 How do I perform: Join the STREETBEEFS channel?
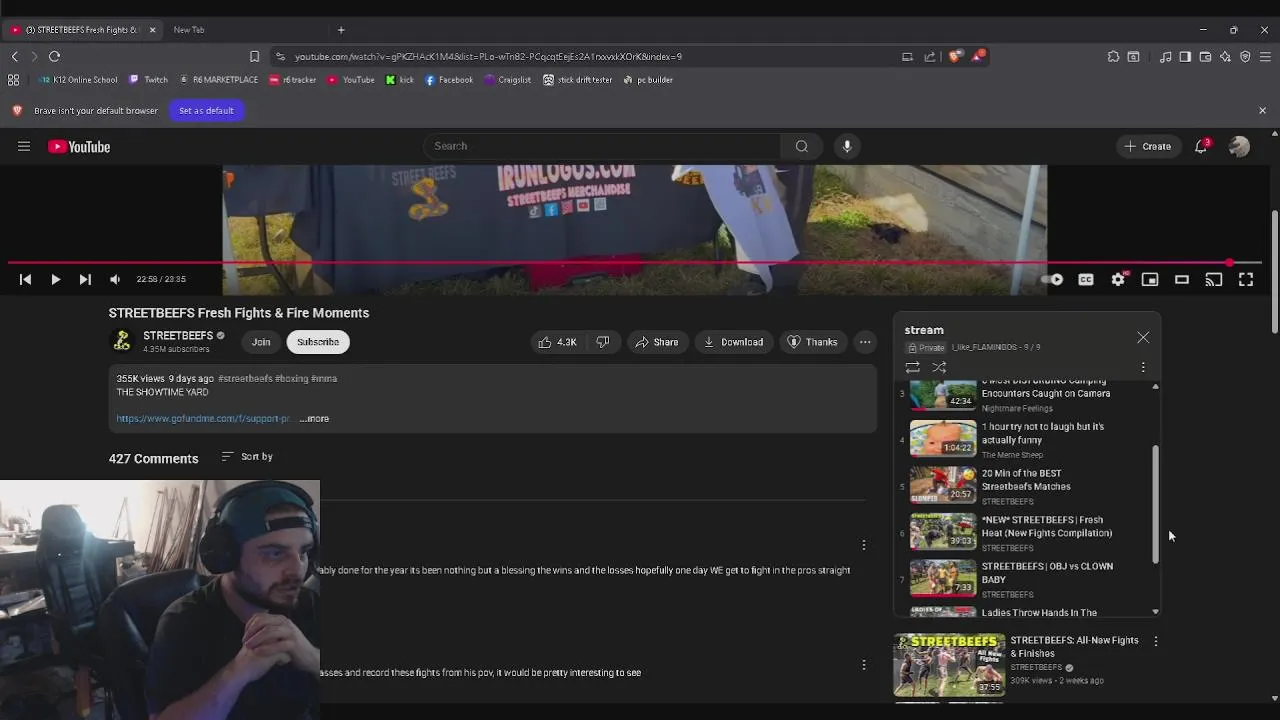(x=261, y=342)
